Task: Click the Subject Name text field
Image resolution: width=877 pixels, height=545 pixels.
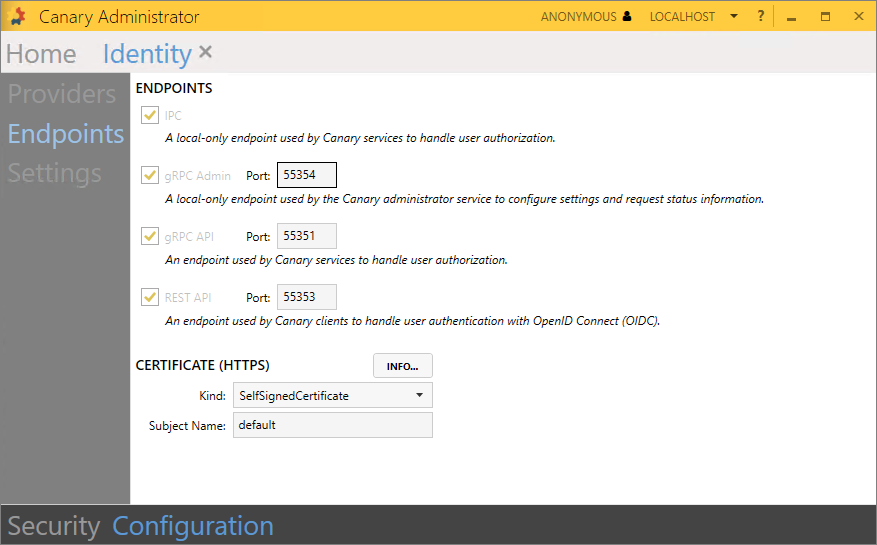Action: (332, 425)
